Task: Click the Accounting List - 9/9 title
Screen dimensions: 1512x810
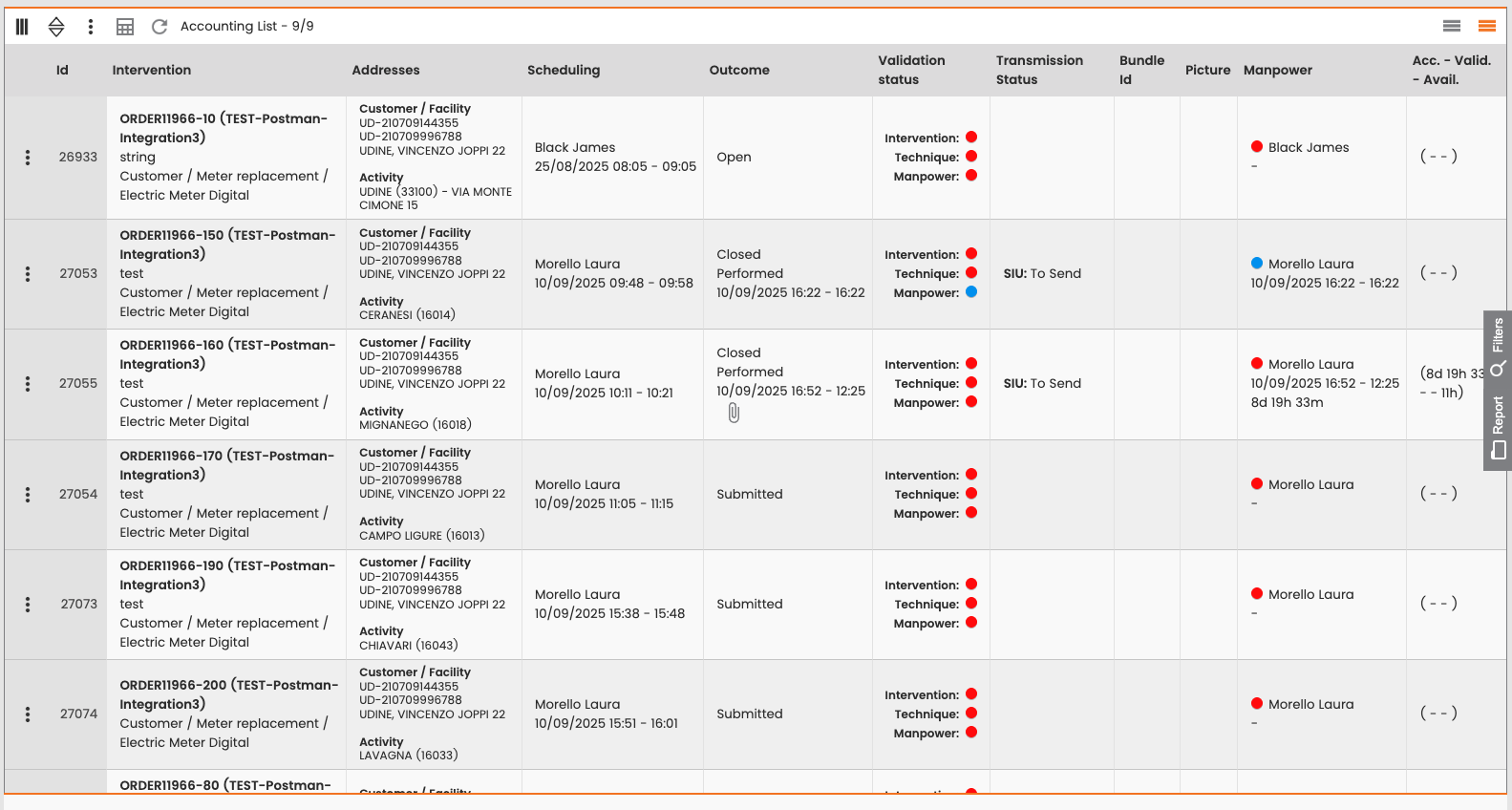Action: click(247, 27)
